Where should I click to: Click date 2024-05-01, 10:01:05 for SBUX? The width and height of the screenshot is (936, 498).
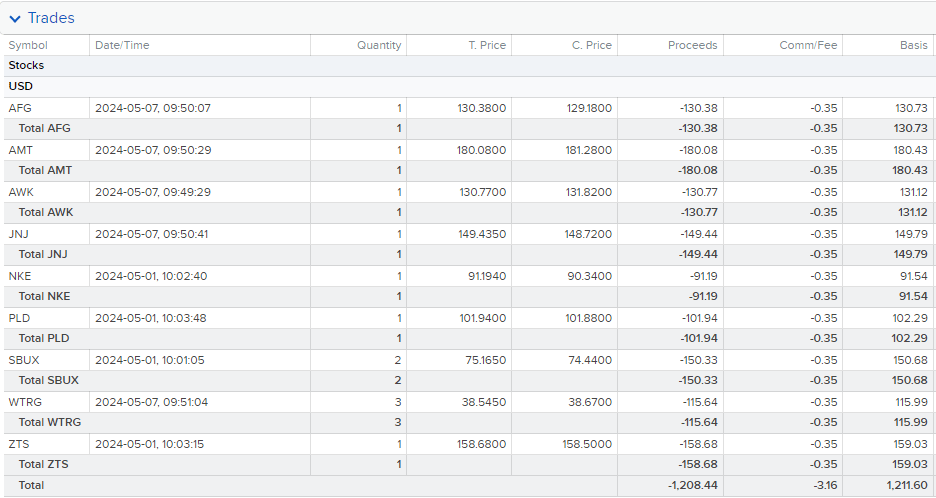coord(150,360)
